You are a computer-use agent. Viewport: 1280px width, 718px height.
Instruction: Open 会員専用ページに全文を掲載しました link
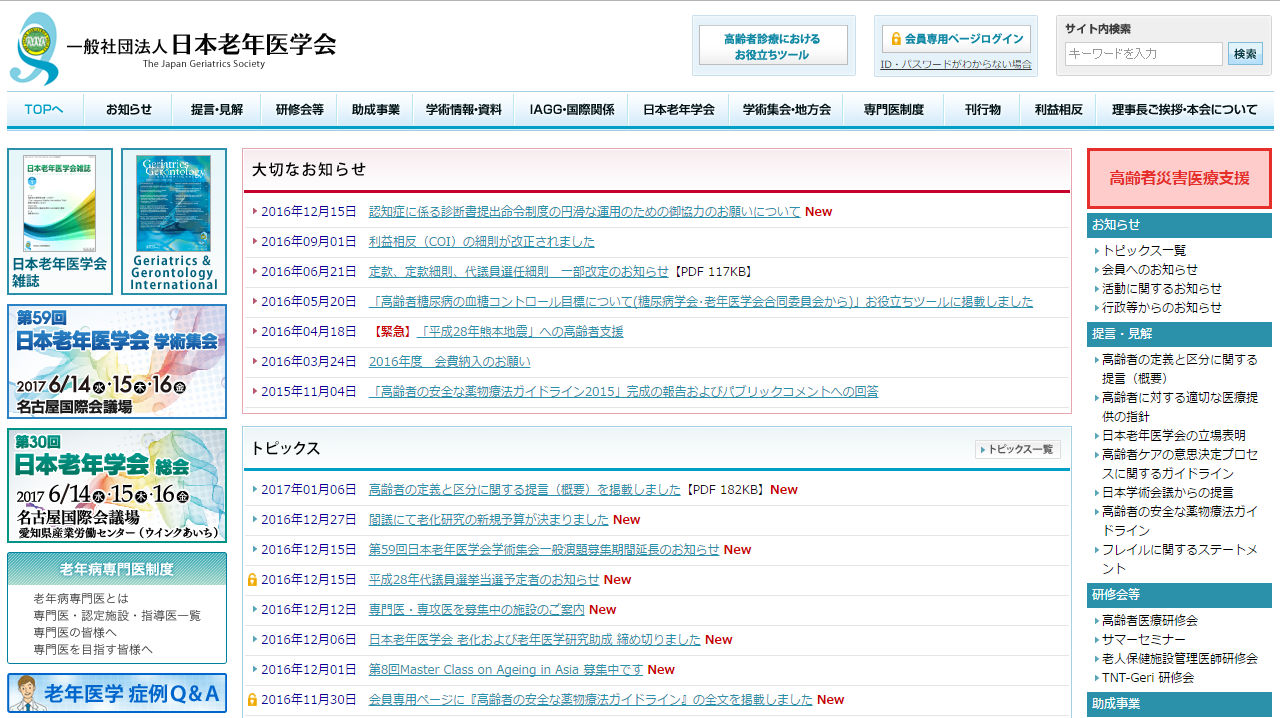point(591,700)
